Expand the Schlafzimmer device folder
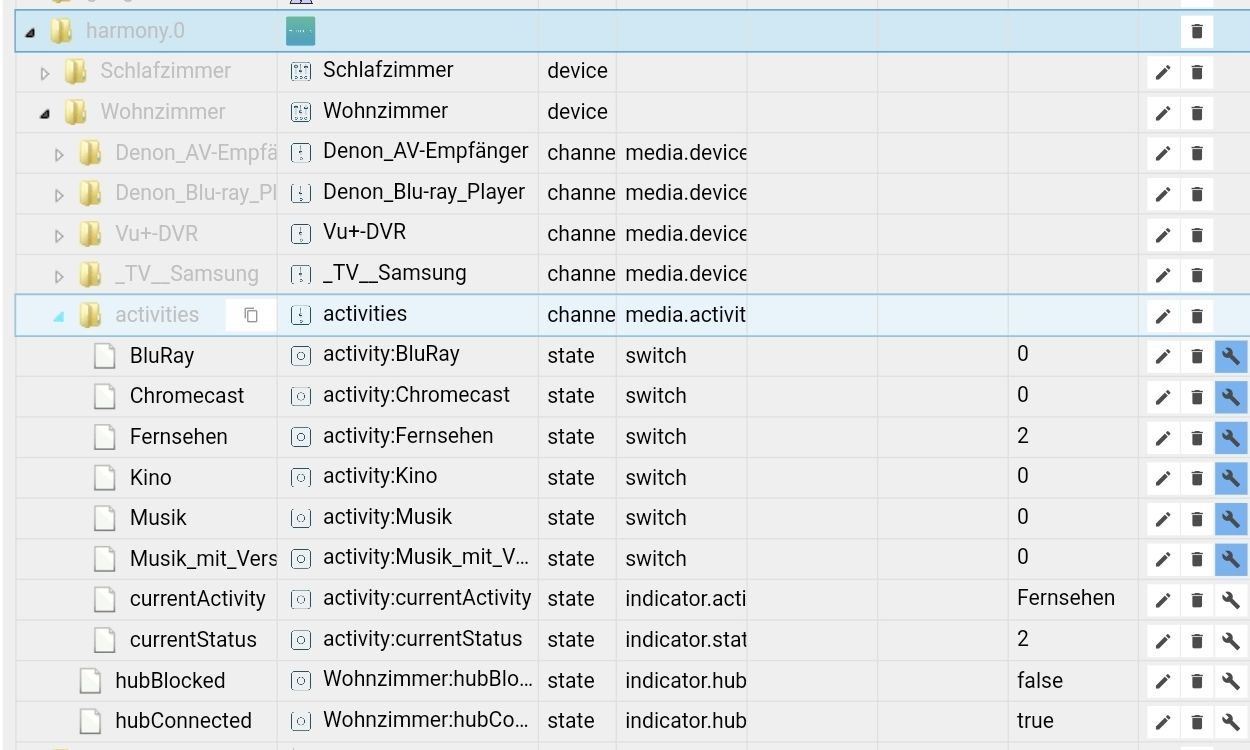The width and height of the screenshot is (1250, 750). [45, 72]
